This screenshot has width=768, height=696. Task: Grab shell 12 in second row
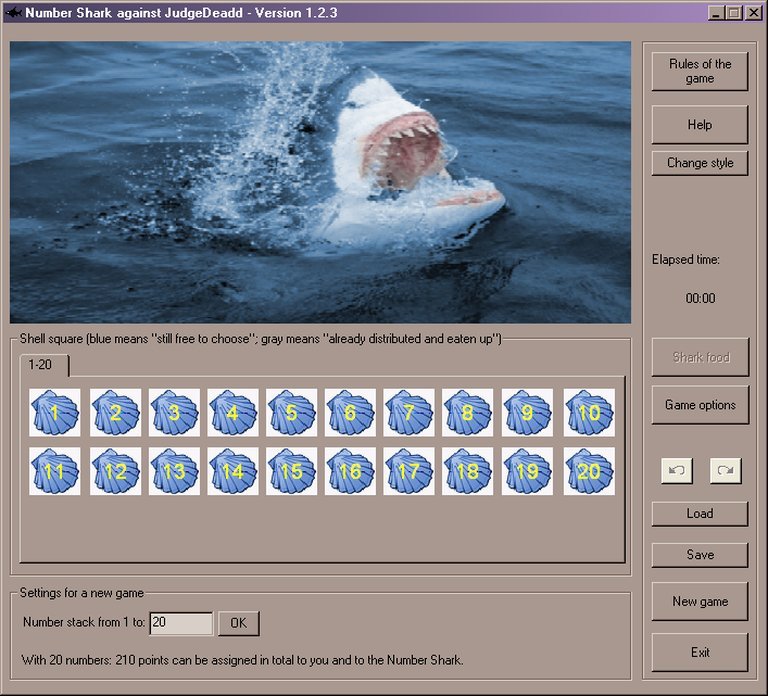click(116, 471)
